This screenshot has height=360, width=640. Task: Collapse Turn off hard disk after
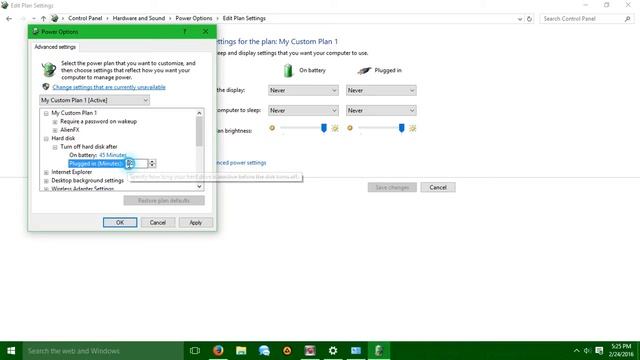pyautogui.click(x=55, y=147)
